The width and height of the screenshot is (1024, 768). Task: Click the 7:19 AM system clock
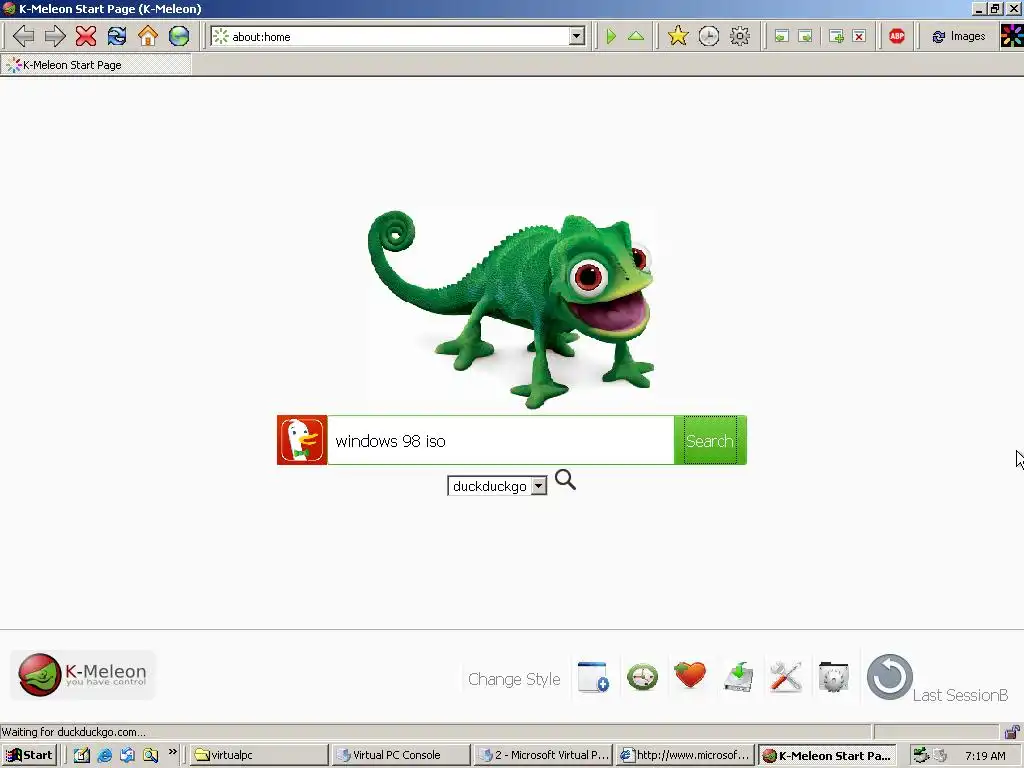985,756
